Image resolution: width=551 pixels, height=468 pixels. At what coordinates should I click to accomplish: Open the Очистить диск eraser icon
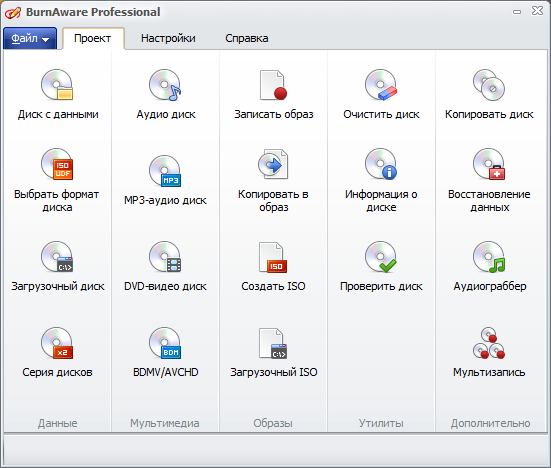click(x=381, y=85)
